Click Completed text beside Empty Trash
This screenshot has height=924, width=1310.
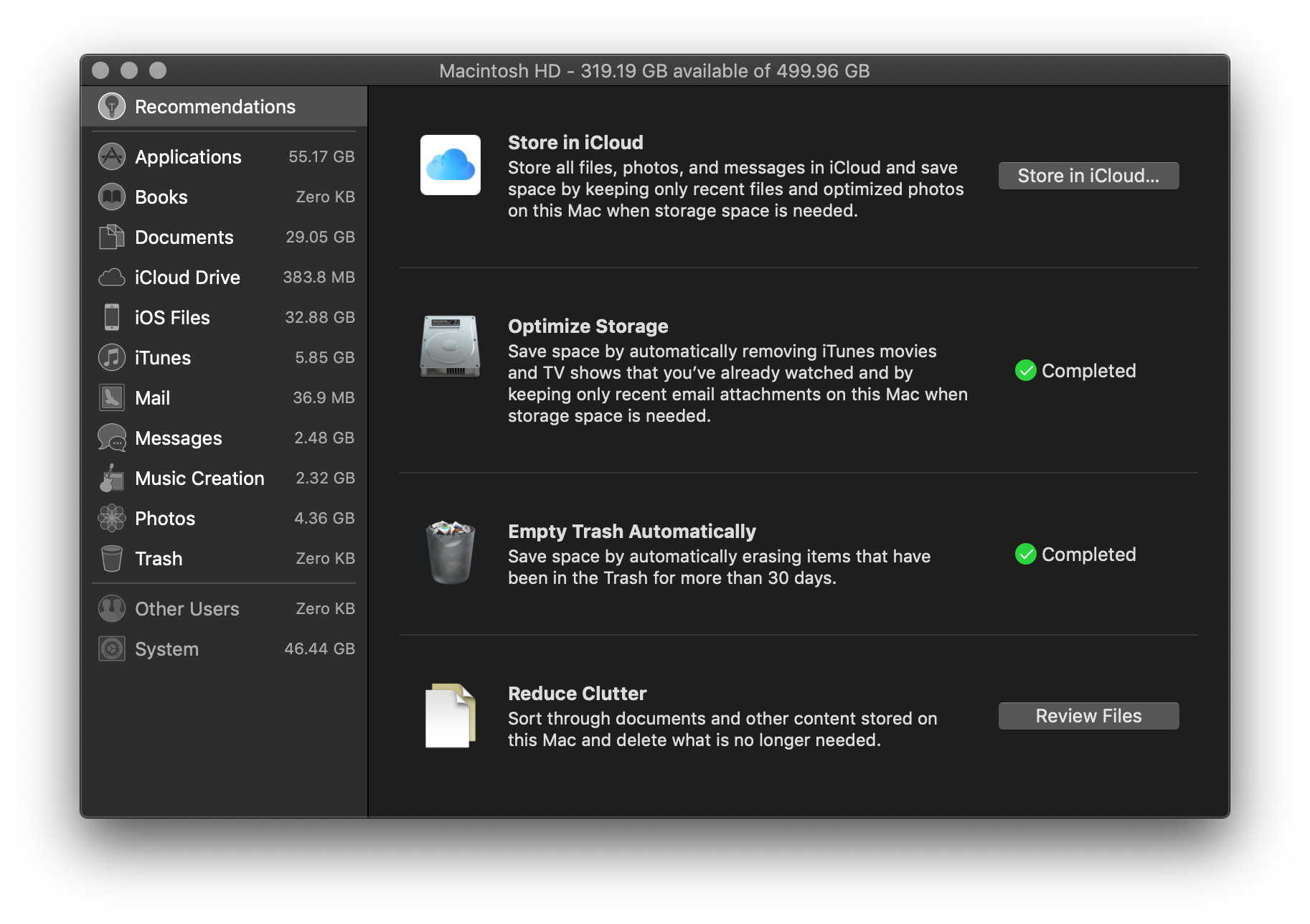pos(1088,554)
